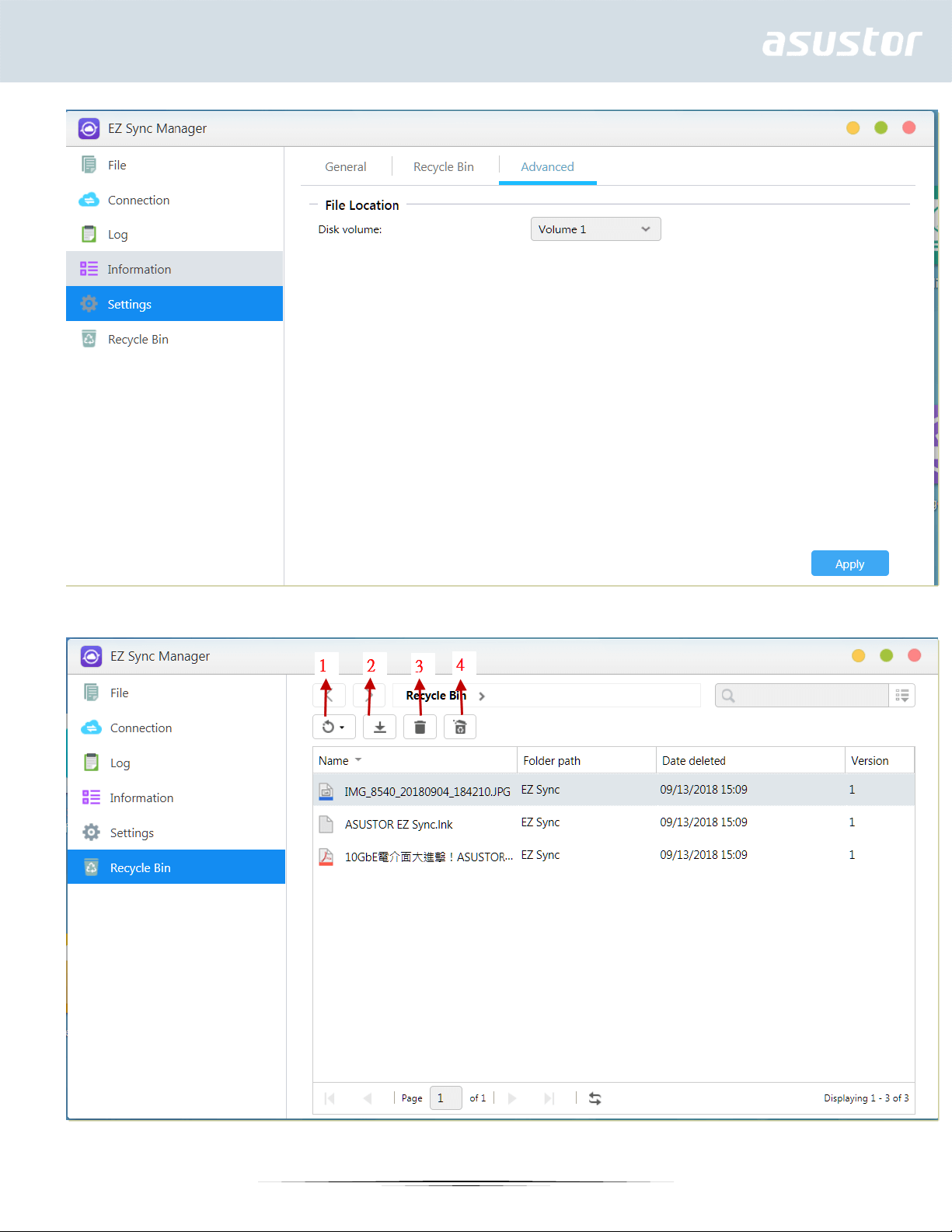Click the download toolbar icon
This screenshot has width=952, height=1232.
(x=380, y=727)
